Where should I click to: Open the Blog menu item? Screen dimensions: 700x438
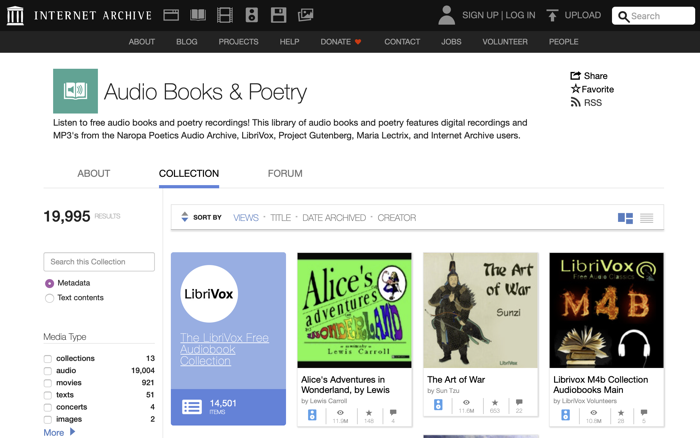(187, 42)
